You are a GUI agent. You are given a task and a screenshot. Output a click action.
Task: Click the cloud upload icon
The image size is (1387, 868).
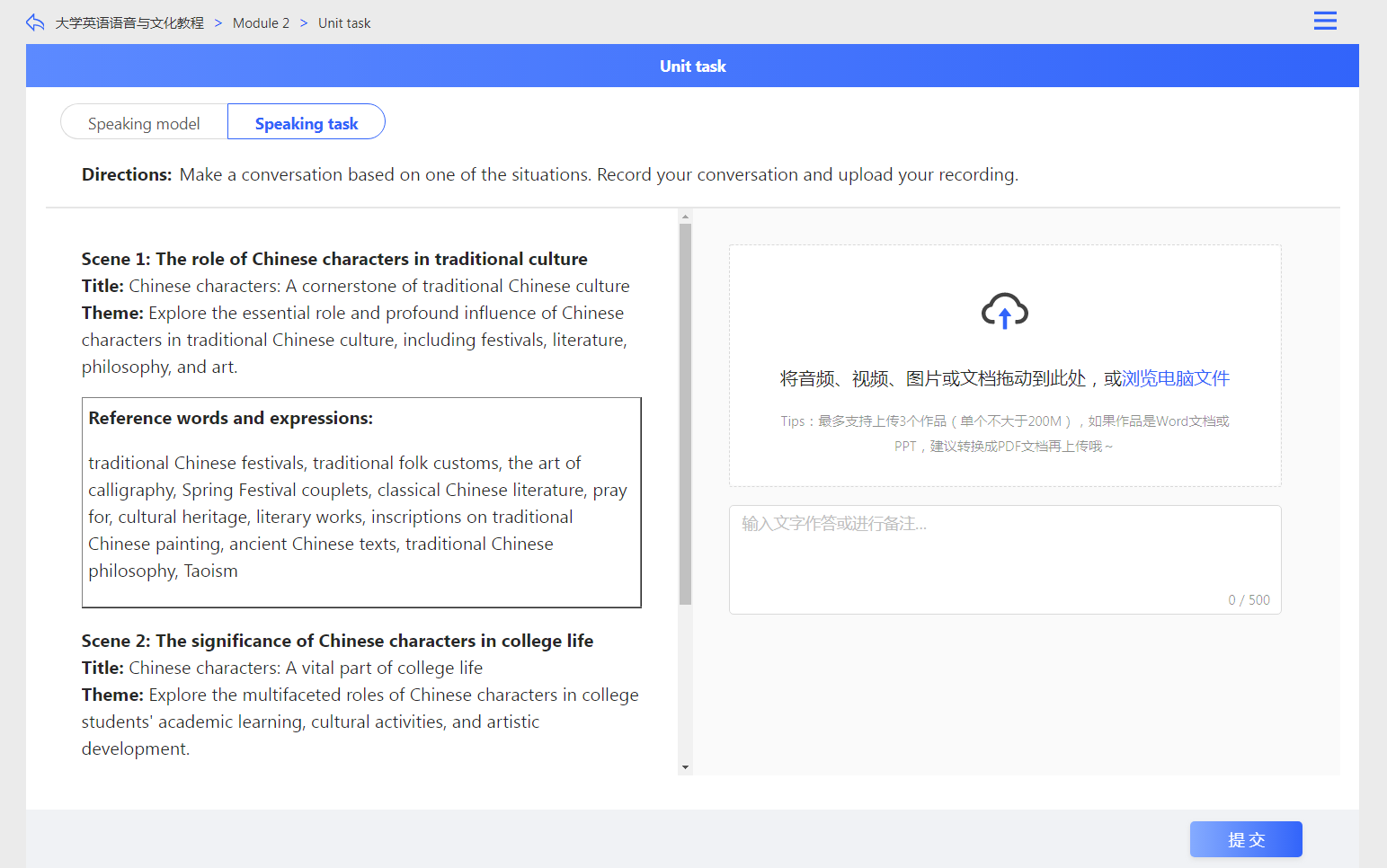1004,311
